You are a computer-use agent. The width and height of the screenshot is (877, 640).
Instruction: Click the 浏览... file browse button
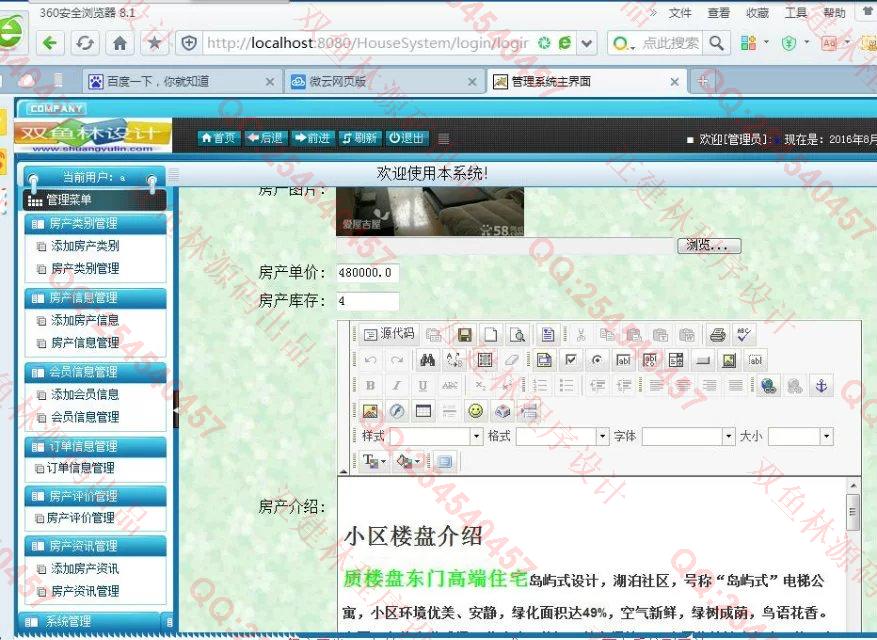tap(709, 245)
